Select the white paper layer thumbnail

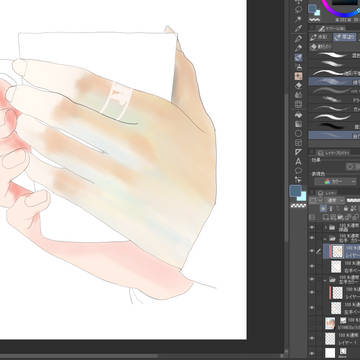pyautogui.click(x=330, y=353)
